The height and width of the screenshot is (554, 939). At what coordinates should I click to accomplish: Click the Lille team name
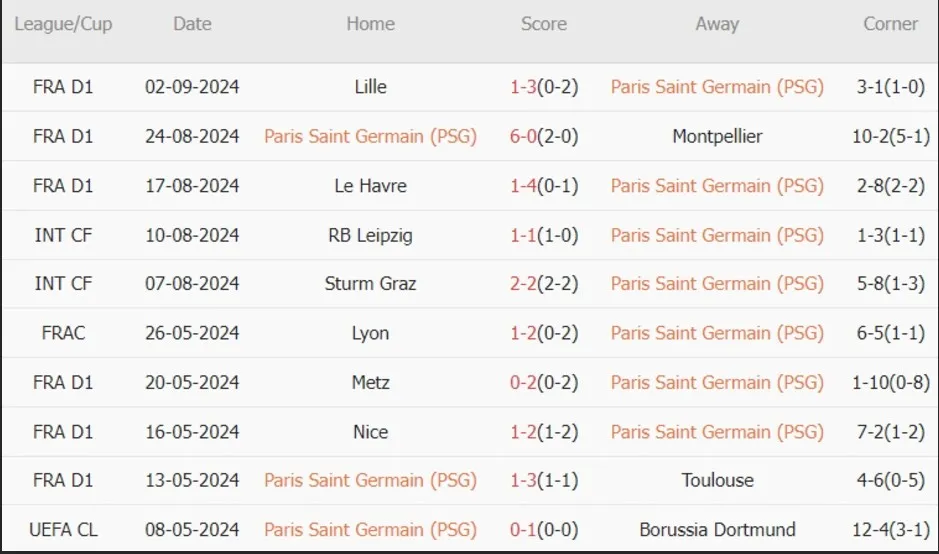coord(370,87)
